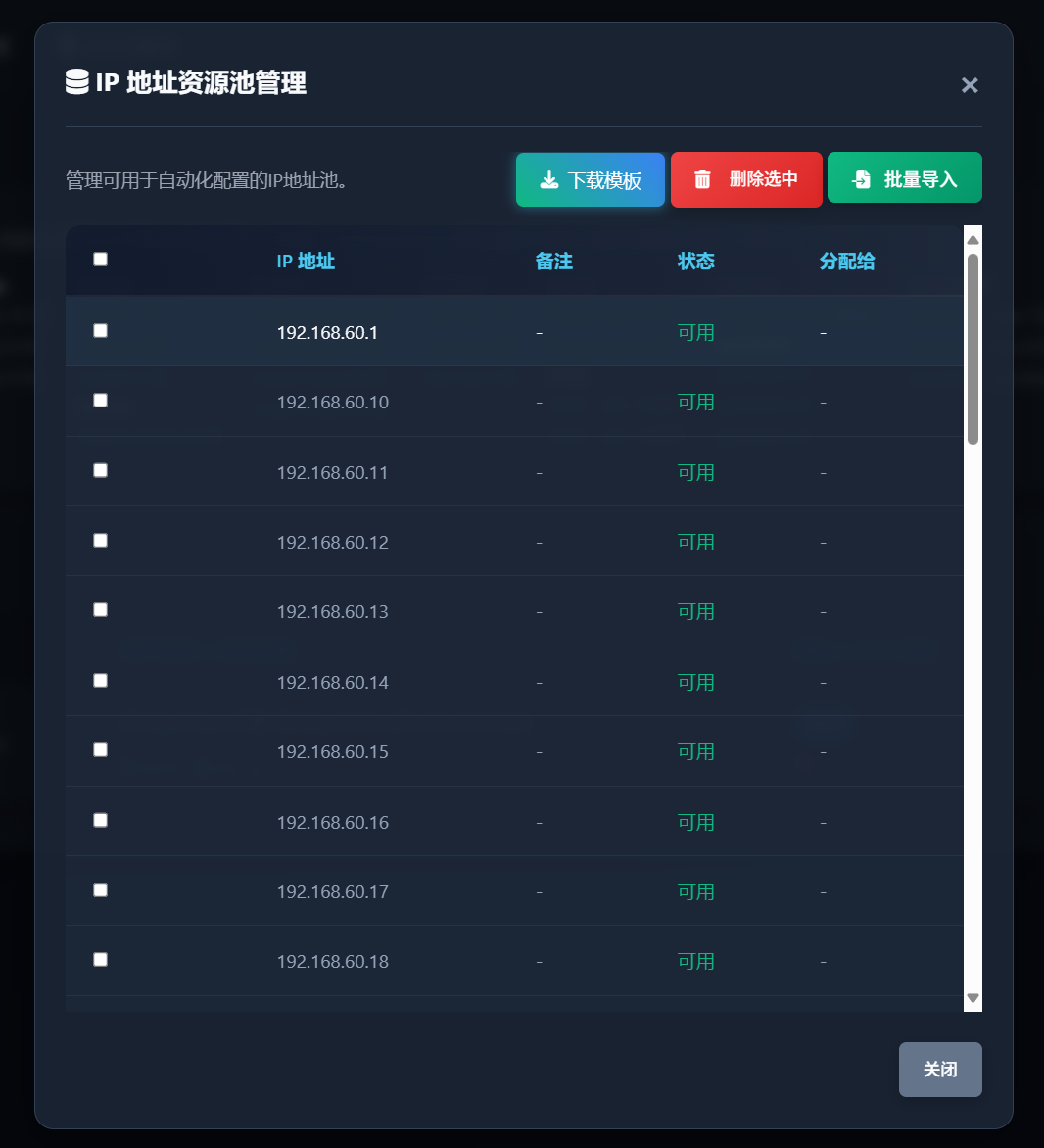Toggle the checkbox next to 192.168.60.15

pos(100,750)
